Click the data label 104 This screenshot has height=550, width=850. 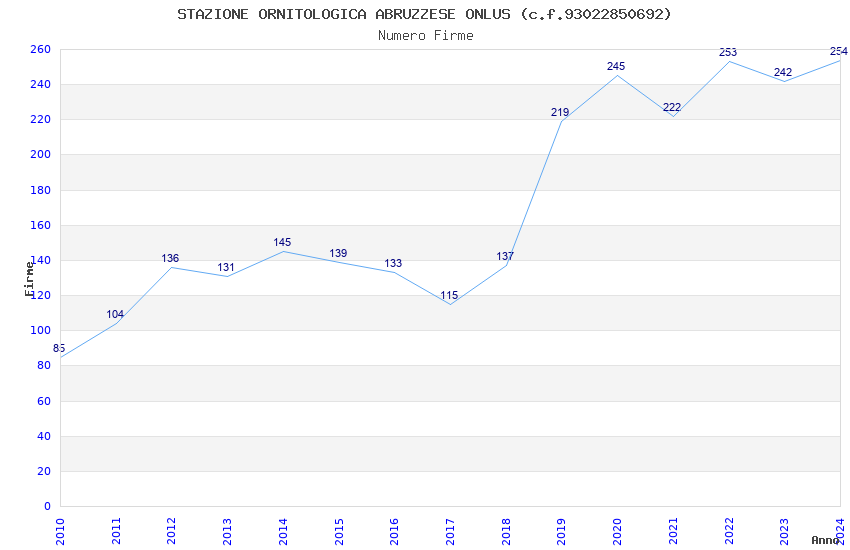pos(115,314)
